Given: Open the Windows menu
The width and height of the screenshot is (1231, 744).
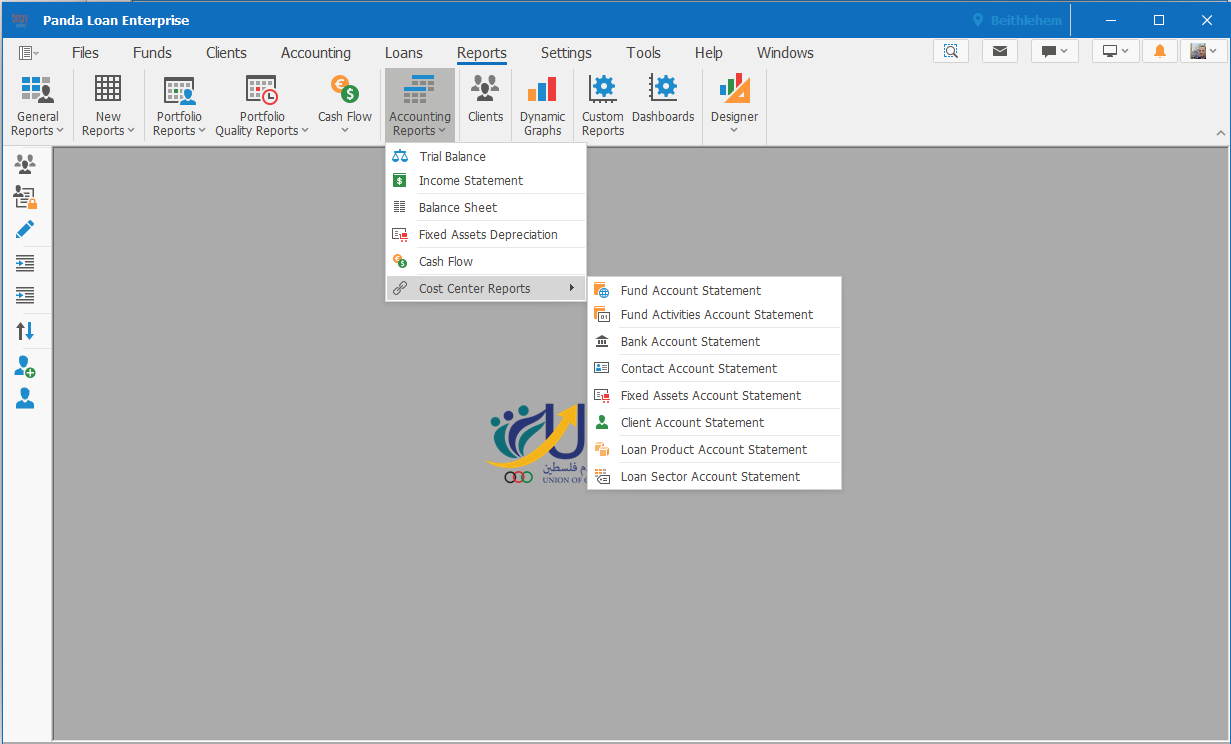Looking at the screenshot, I should (x=785, y=53).
